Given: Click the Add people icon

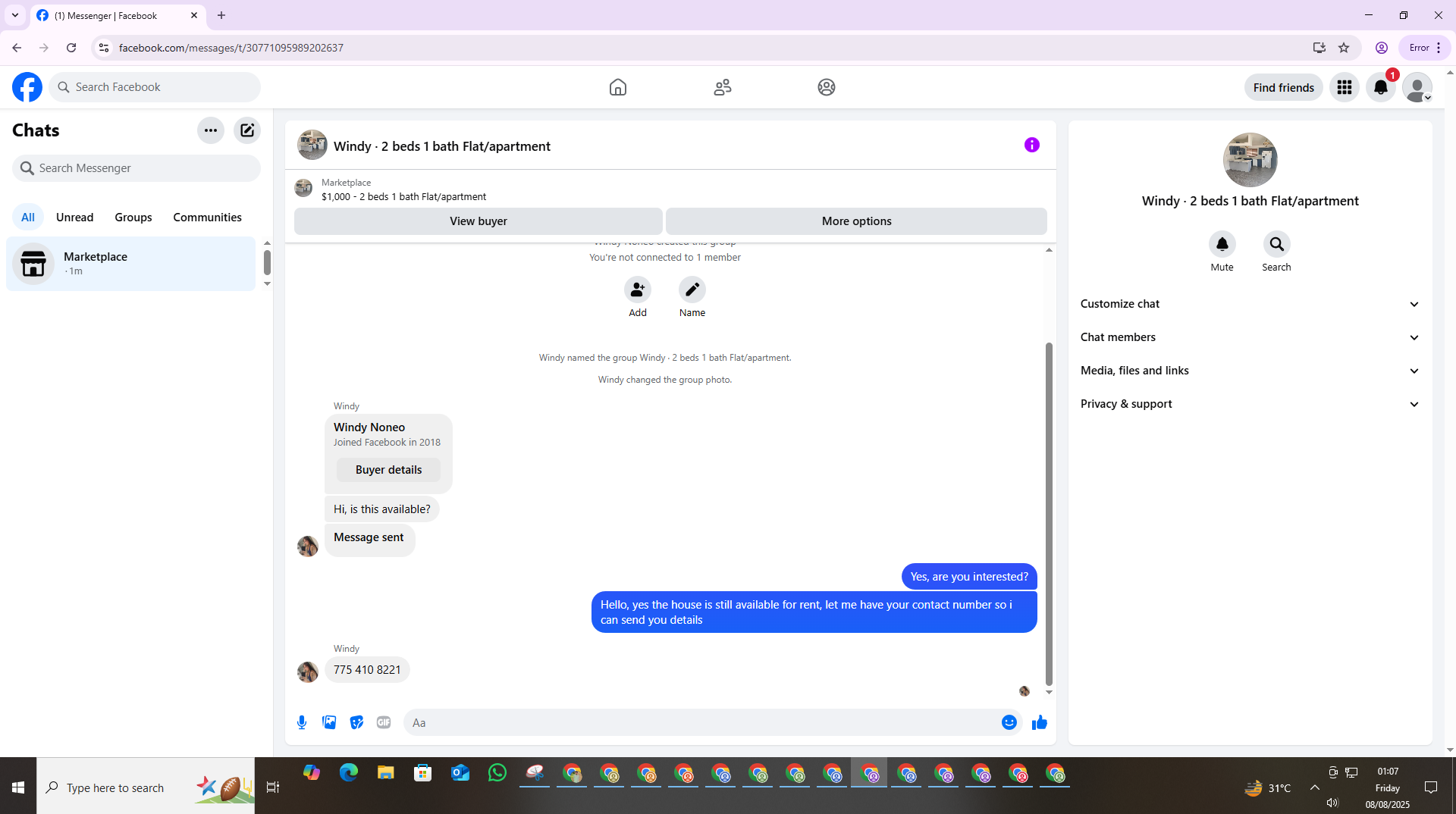Looking at the screenshot, I should pos(638,290).
